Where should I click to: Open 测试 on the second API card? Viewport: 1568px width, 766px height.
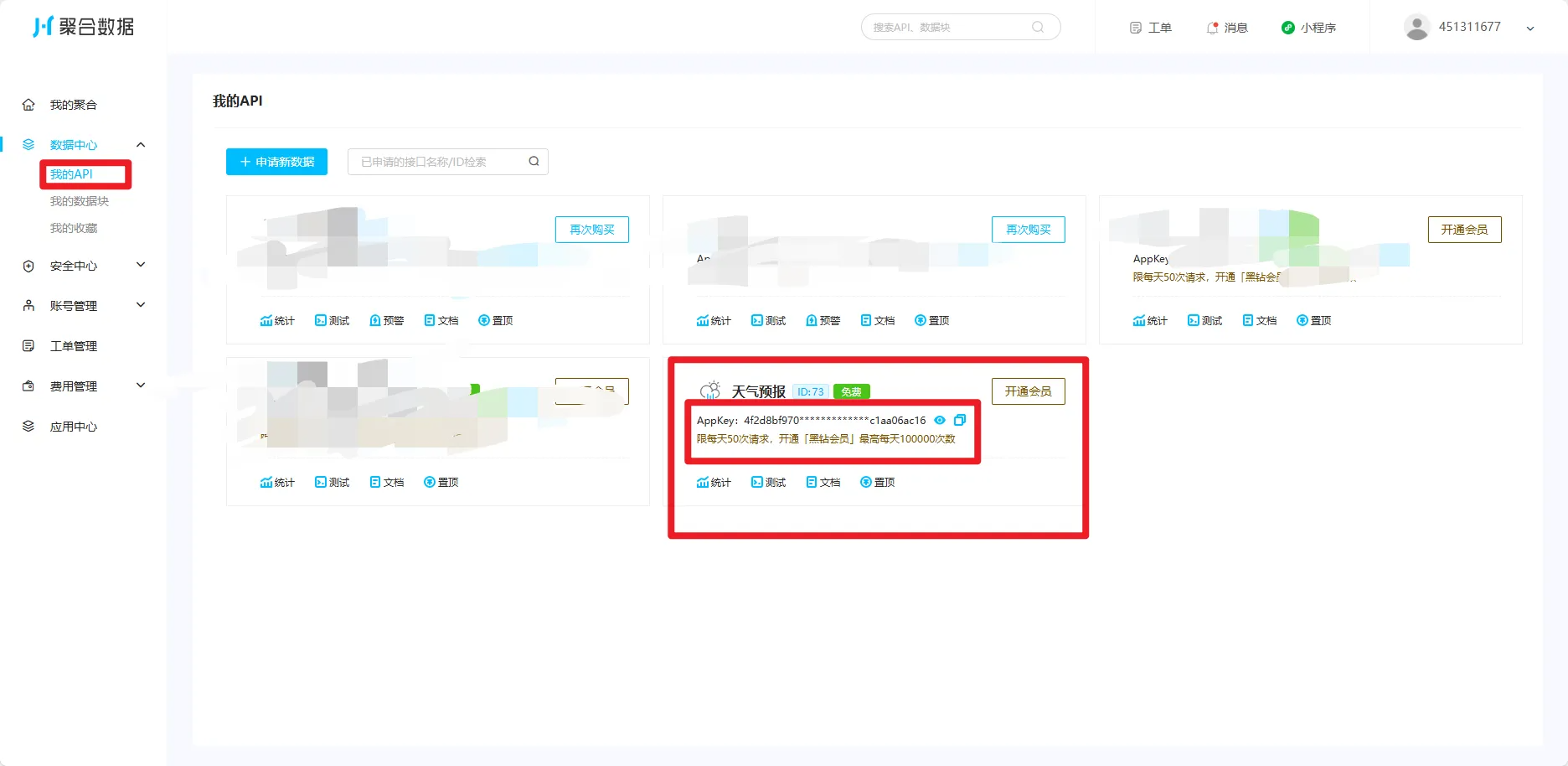[768, 320]
